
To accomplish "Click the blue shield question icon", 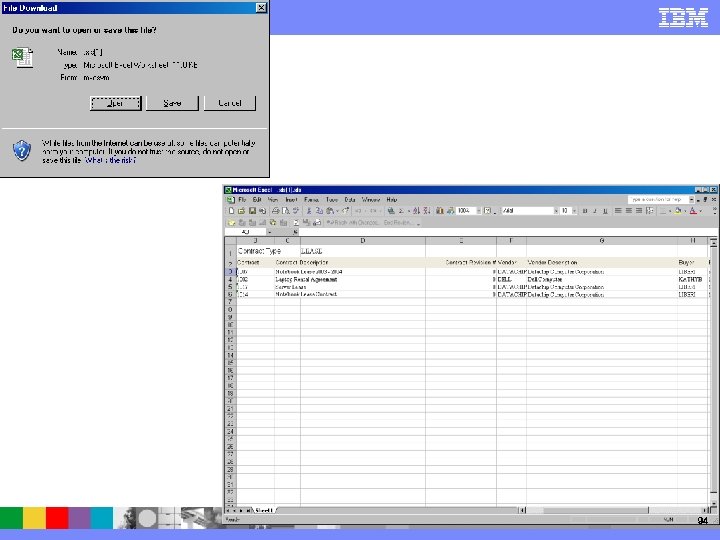I will pyautogui.click(x=22, y=150).
